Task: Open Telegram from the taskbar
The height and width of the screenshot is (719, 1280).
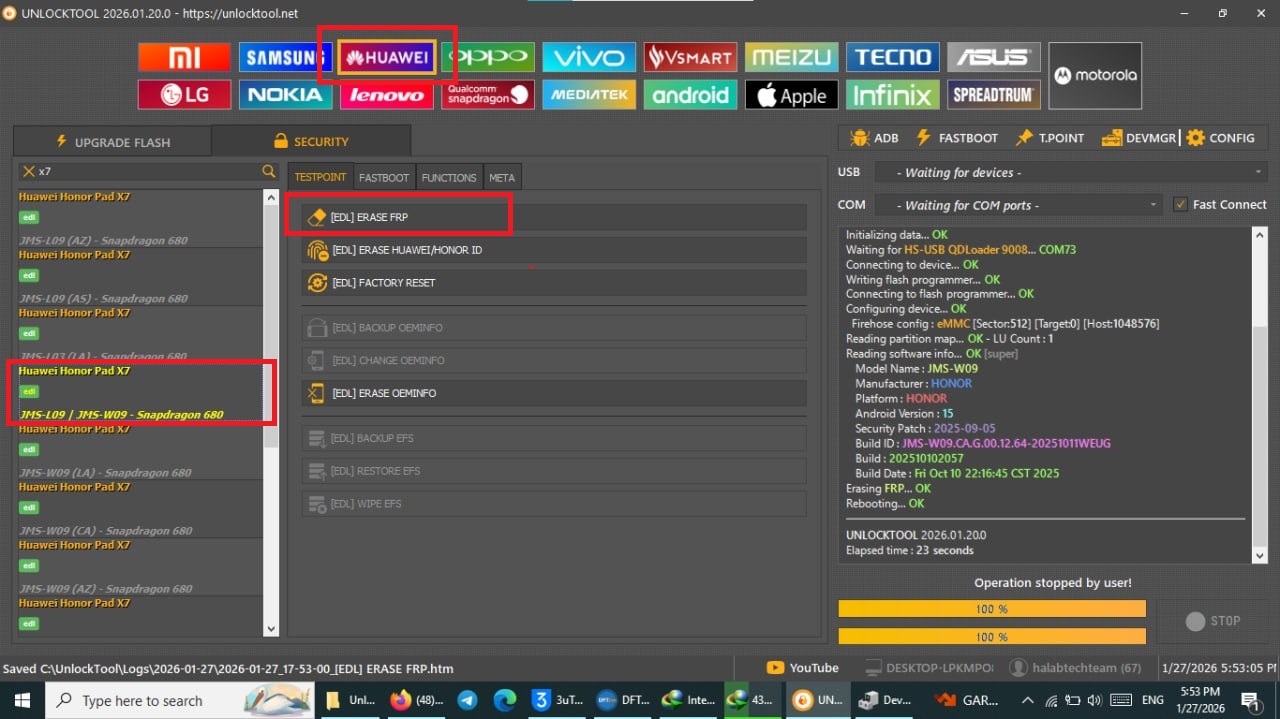Action: point(466,700)
